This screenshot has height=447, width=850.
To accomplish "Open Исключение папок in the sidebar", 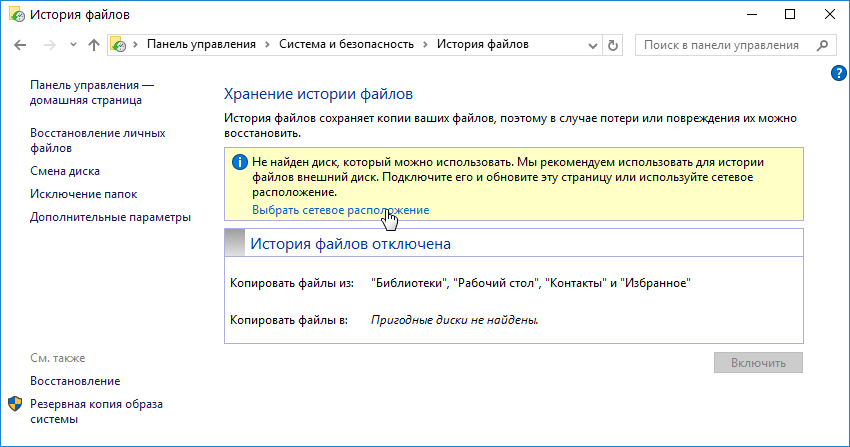I will (84, 194).
